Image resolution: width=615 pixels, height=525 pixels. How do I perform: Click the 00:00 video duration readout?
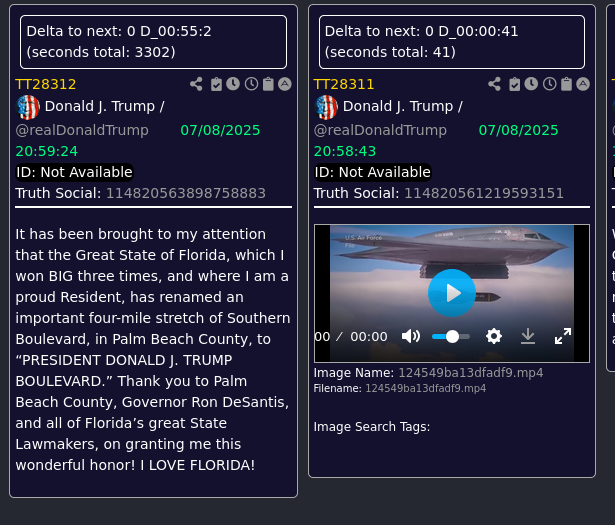coord(369,337)
